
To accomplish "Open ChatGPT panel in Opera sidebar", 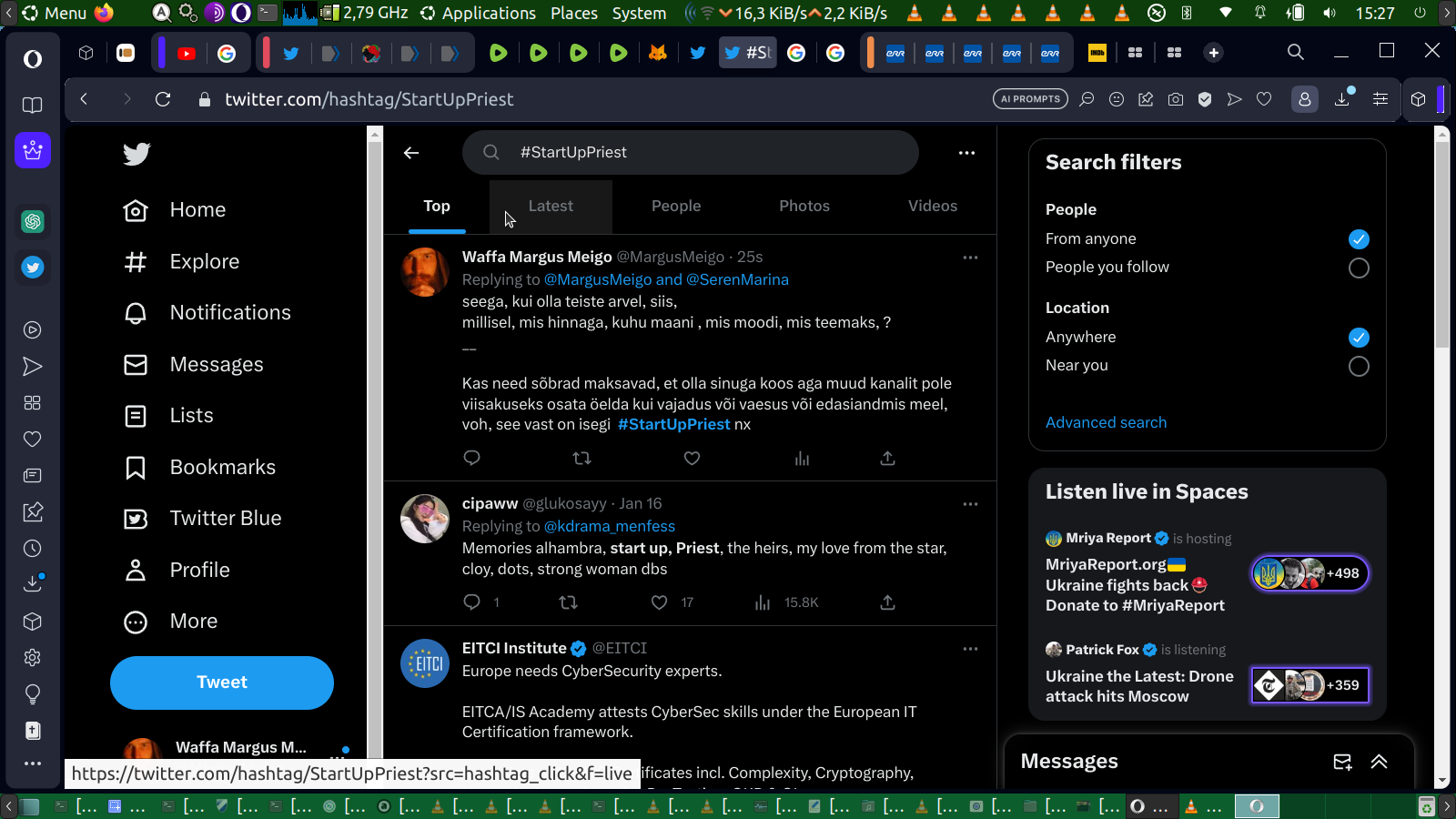I will tap(33, 221).
